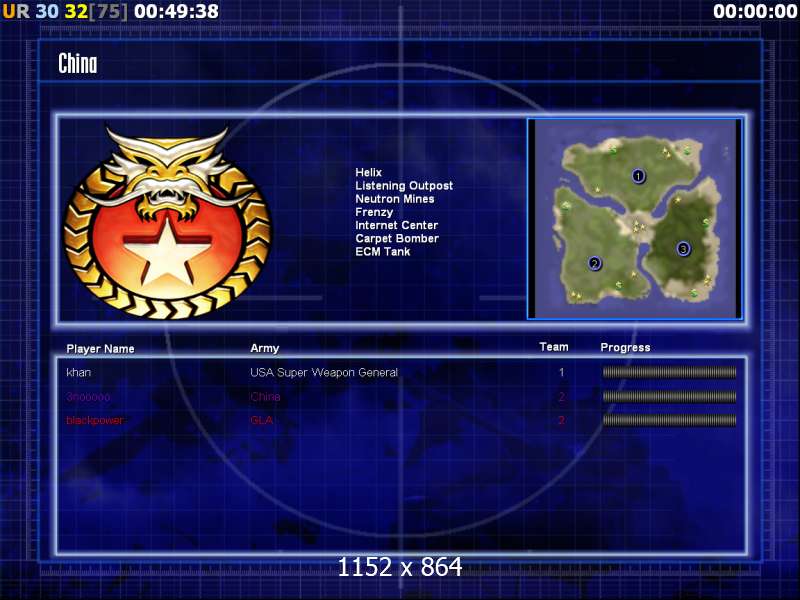Open the island map preview thumbnail
Screen dimensions: 800x600
point(635,219)
